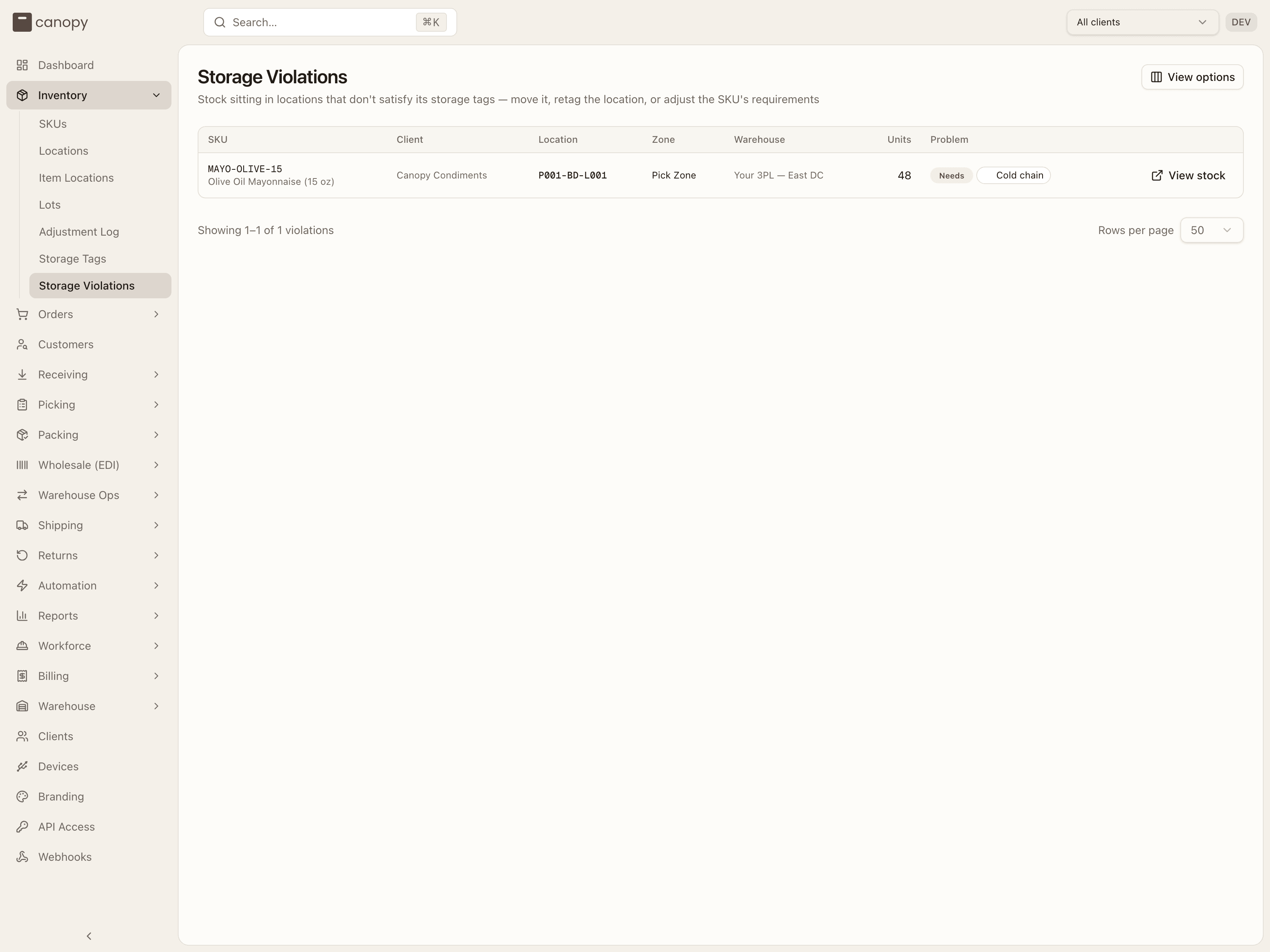This screenshot has height=952, width=1270.
Task: Click the Reports bar chart icon
Action: click(x=22, y=616)
